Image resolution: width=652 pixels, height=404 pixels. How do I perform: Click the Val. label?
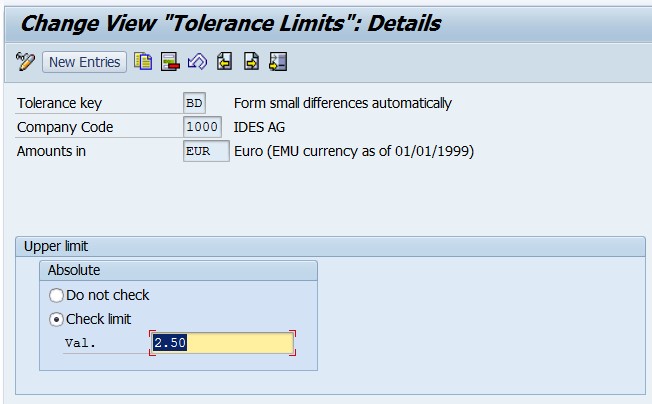80,343
